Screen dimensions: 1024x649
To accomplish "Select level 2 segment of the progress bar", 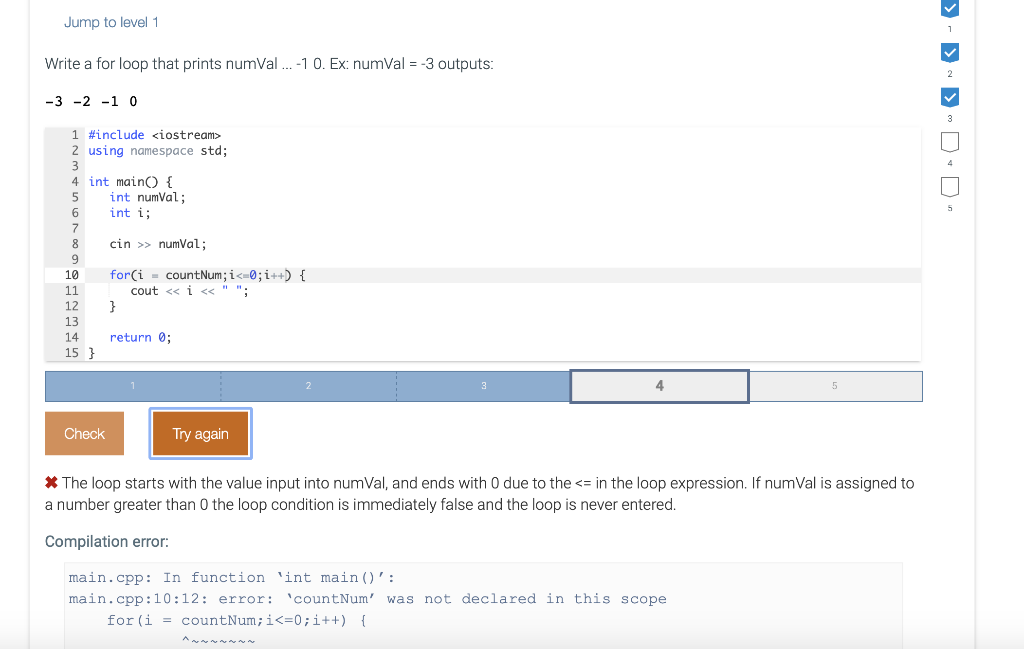I will 308,385.
